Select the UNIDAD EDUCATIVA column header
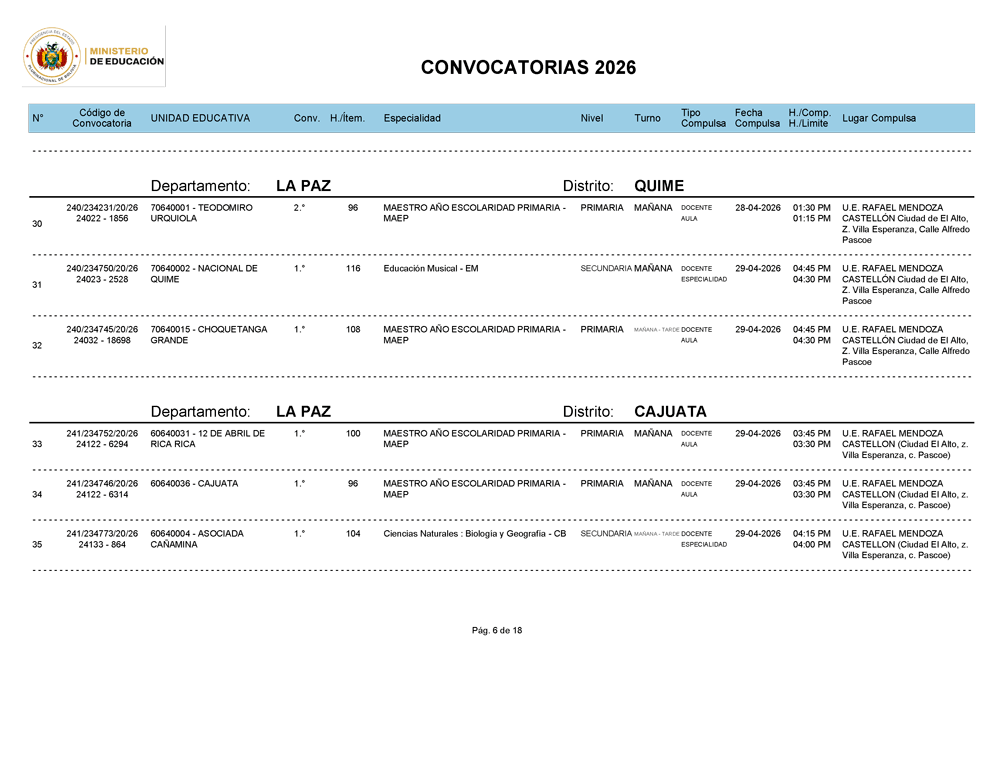 [x=200, y=118]
